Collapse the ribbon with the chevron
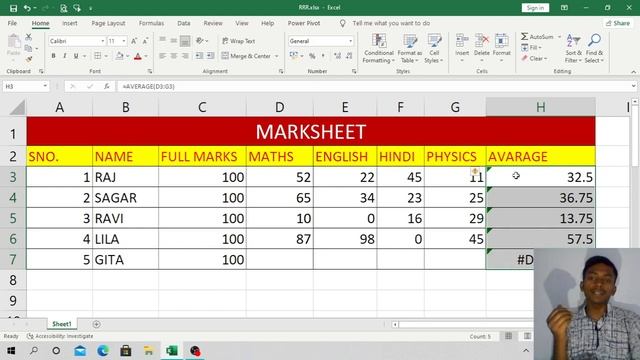Image resolution: width=640 pixels, height=360 pixels. click(x=633, y=72)
